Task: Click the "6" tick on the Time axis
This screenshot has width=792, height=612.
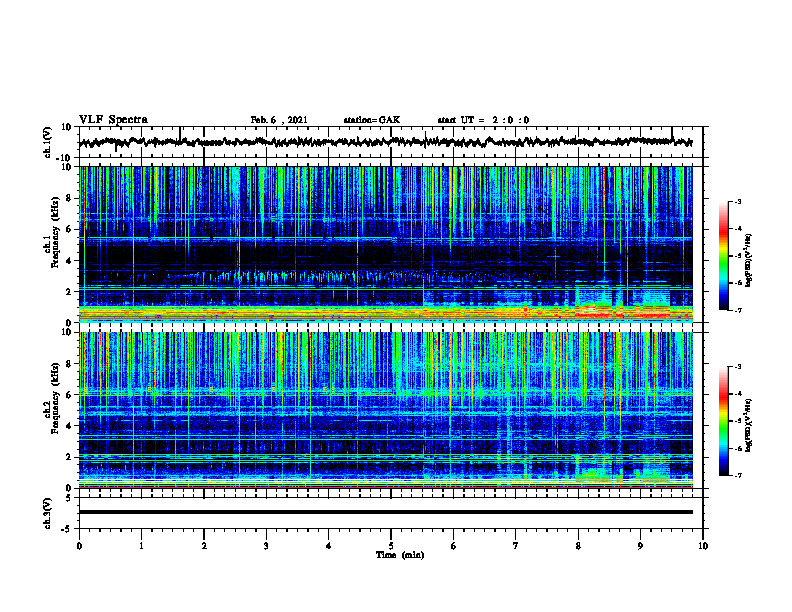Action: (454, 546)
